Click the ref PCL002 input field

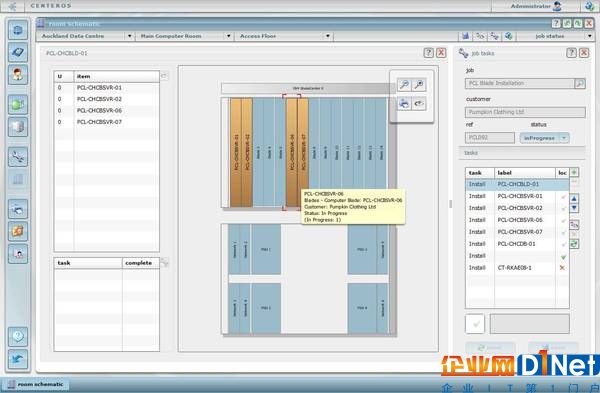click(489, 137)
